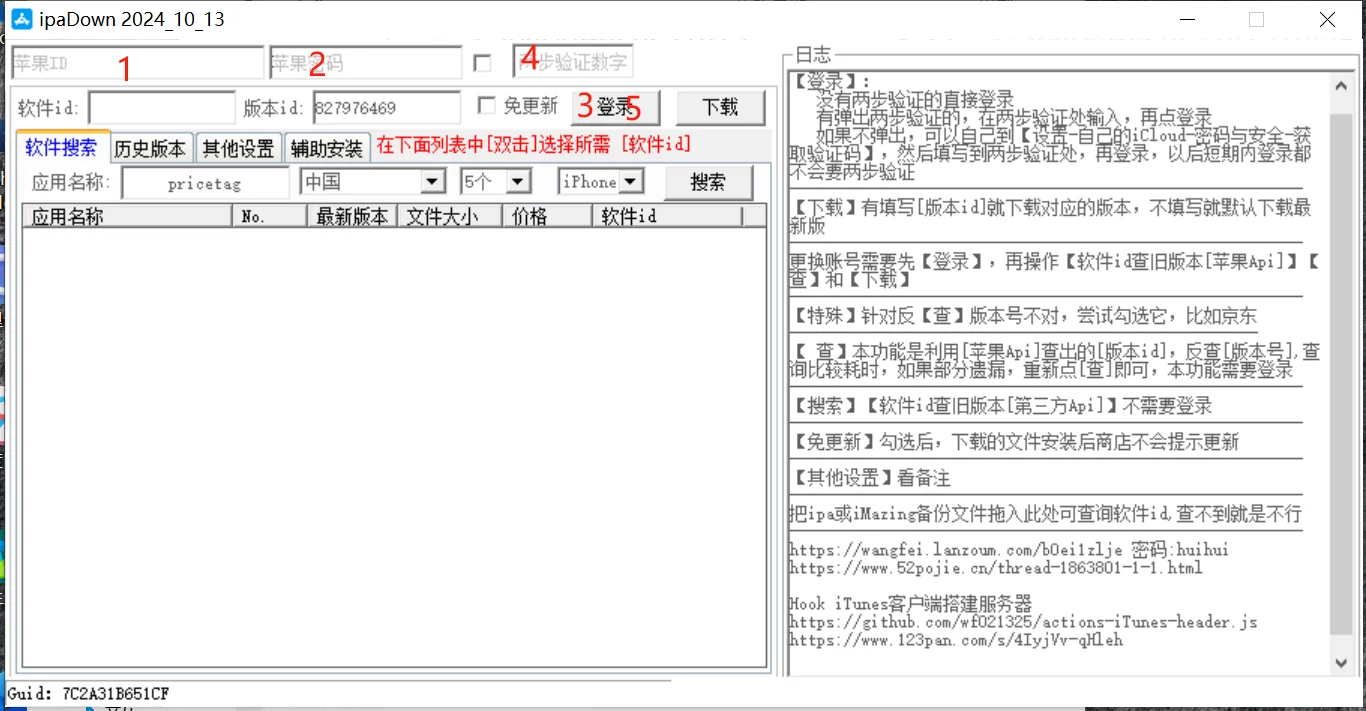1366x711 pixels.
Task: Click the log panel scrollbar down arrow
Action: point(1342,662)
